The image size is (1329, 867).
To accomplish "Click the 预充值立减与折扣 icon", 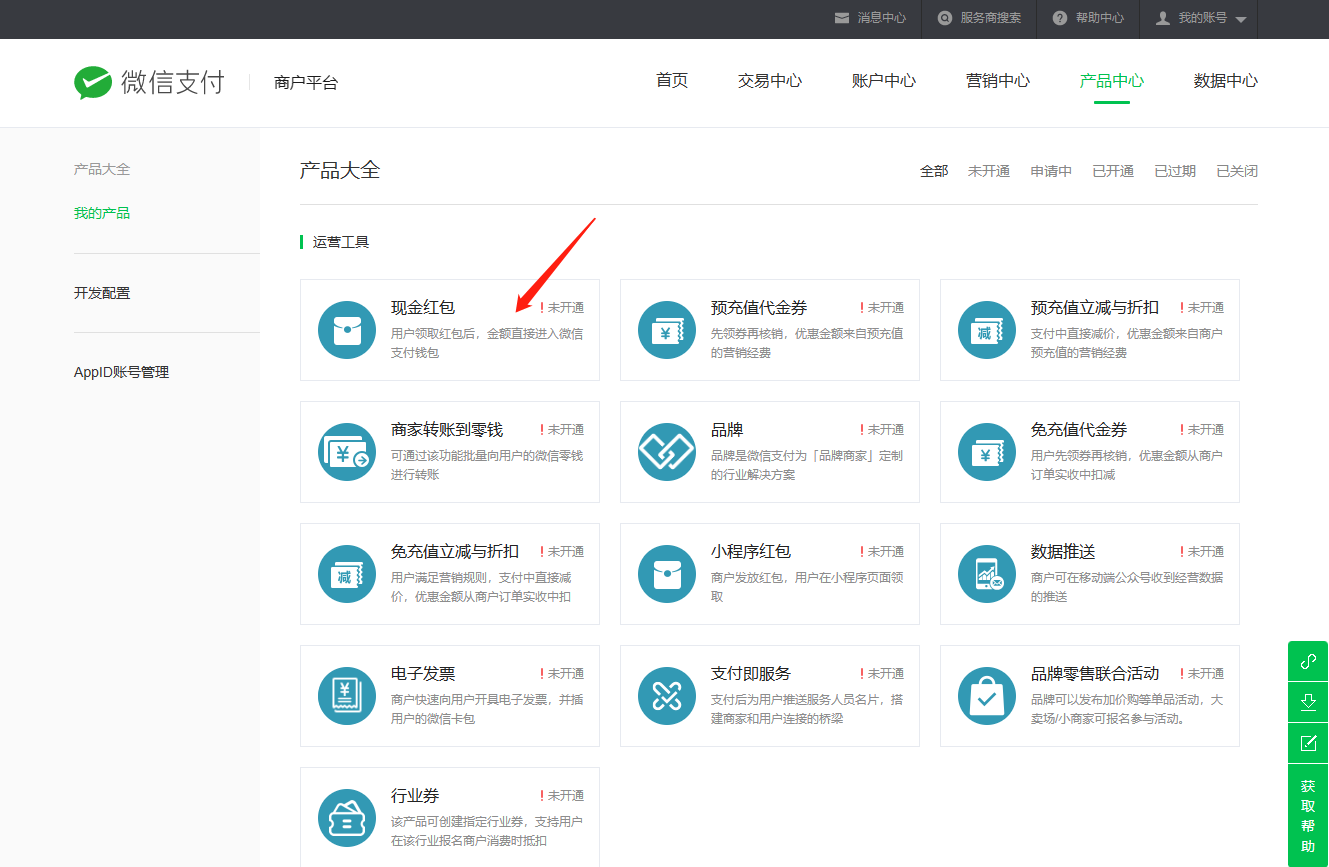I will [987, 330].
